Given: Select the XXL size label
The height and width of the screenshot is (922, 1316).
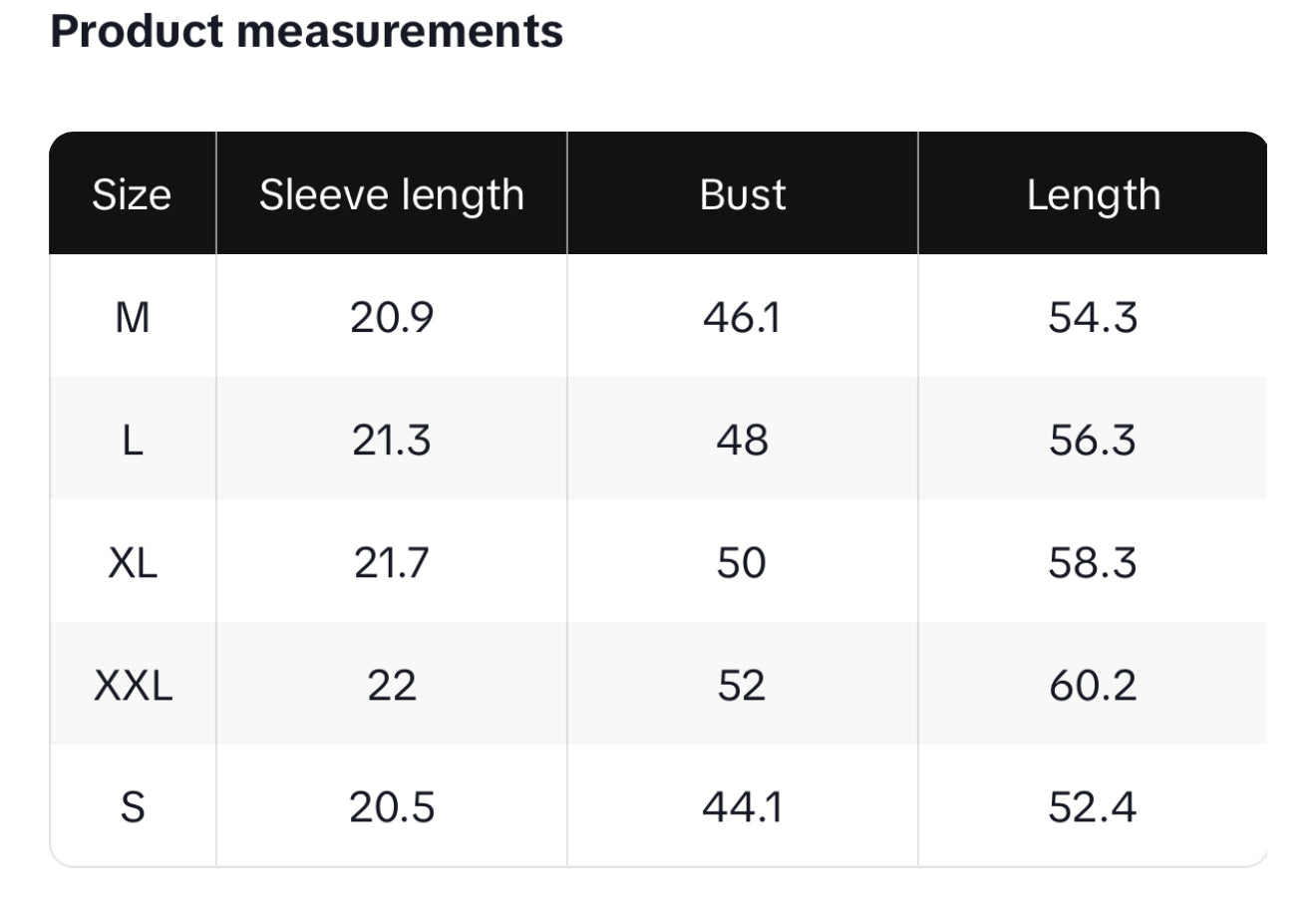Looking at the screenshot, I should tap(133, 686).
